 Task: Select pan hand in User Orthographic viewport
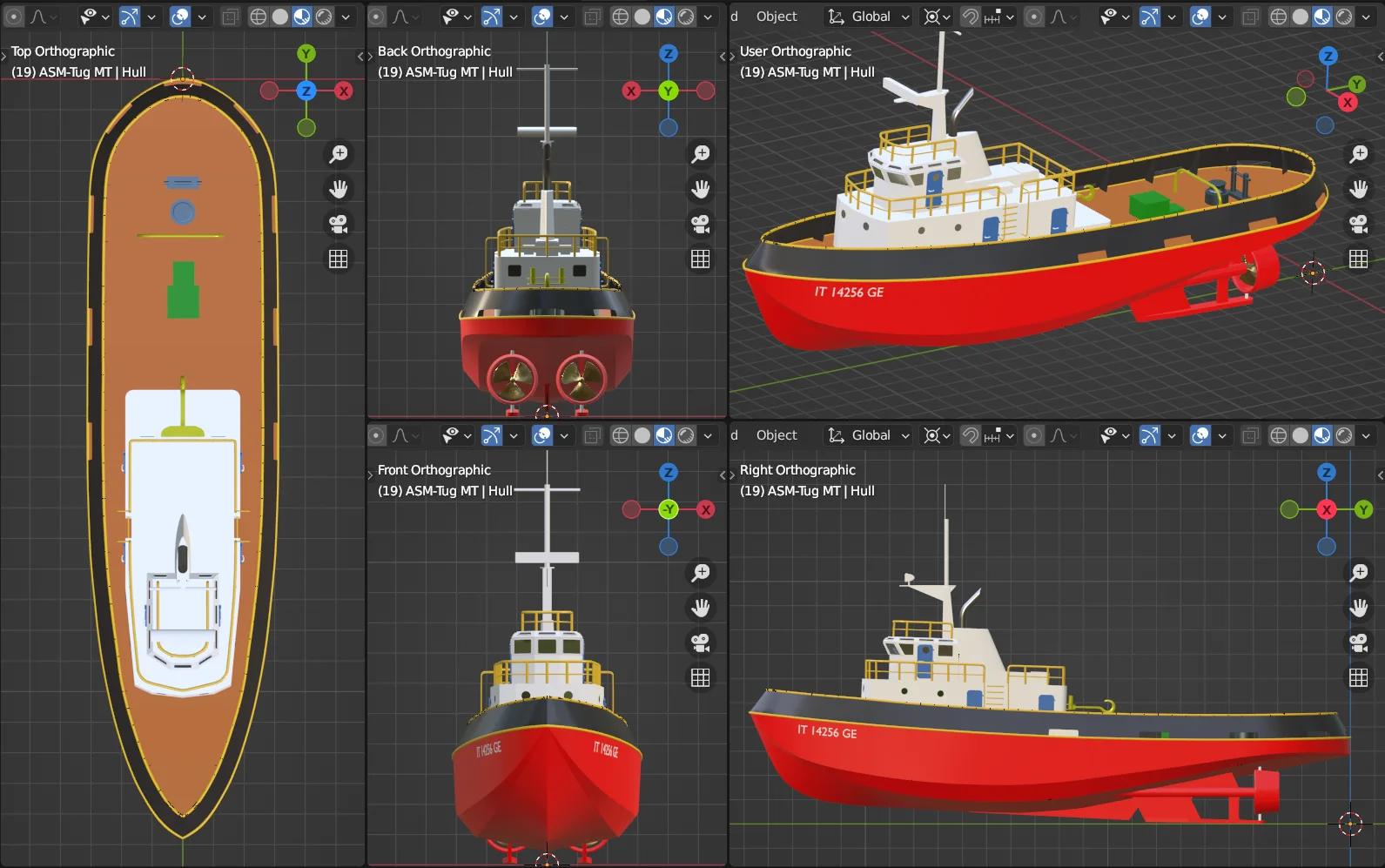tap(1358, 189)
